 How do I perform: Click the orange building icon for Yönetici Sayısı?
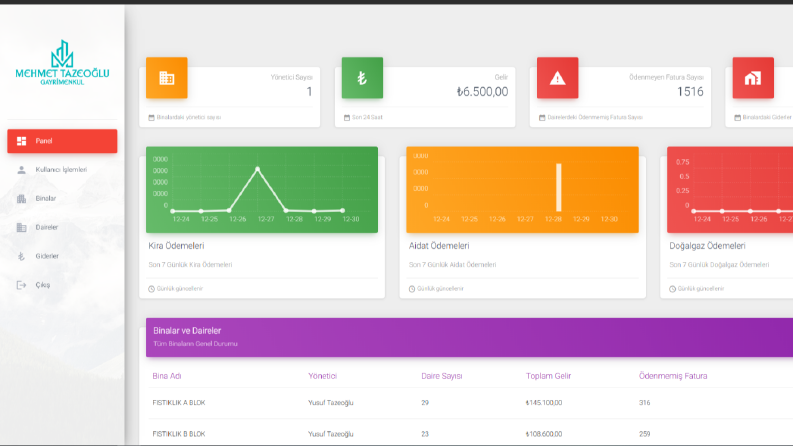[x=166, y=78]
